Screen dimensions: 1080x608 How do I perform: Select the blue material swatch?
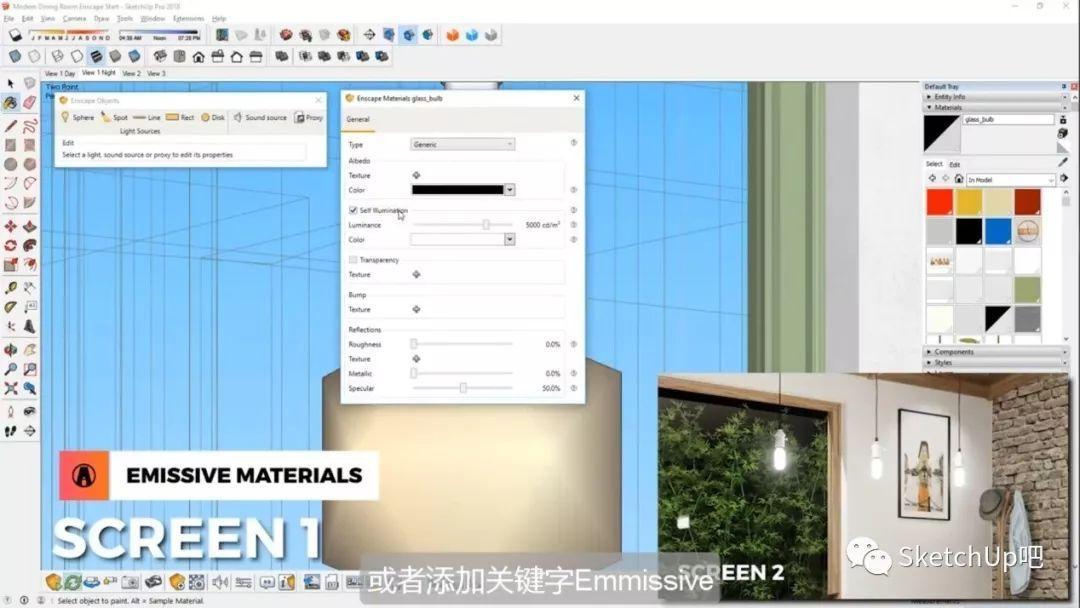pos(997,231)
